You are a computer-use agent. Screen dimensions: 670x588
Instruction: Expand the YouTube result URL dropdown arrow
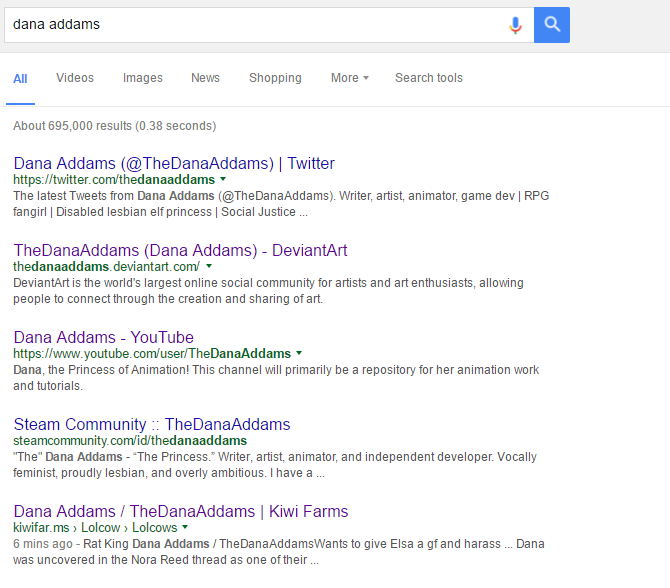point(299,353)
